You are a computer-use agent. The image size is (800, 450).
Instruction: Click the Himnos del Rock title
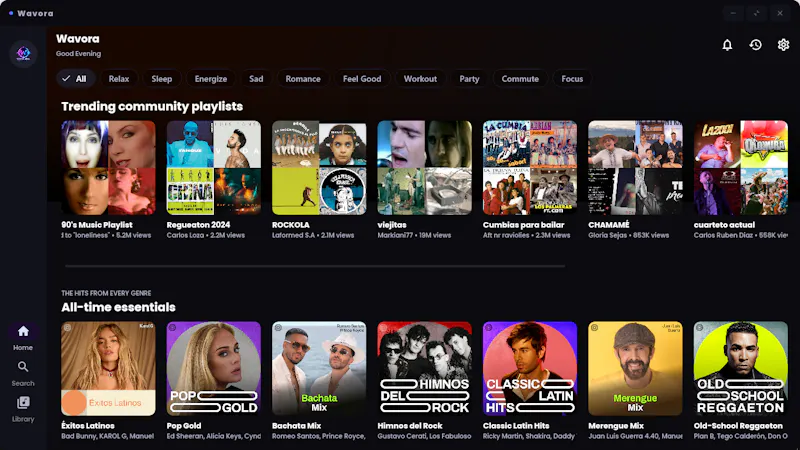[x=410, y=426]
